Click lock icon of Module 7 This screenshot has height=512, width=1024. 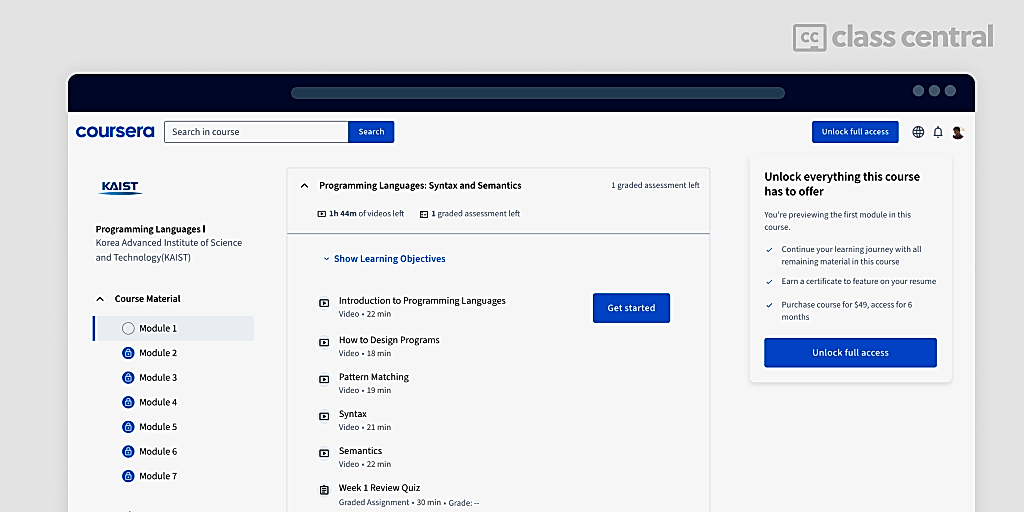coord(128,476)
